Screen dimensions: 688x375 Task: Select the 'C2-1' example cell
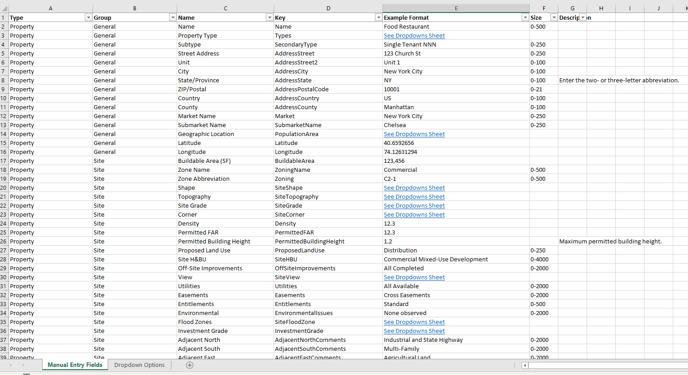click(456, 179)
